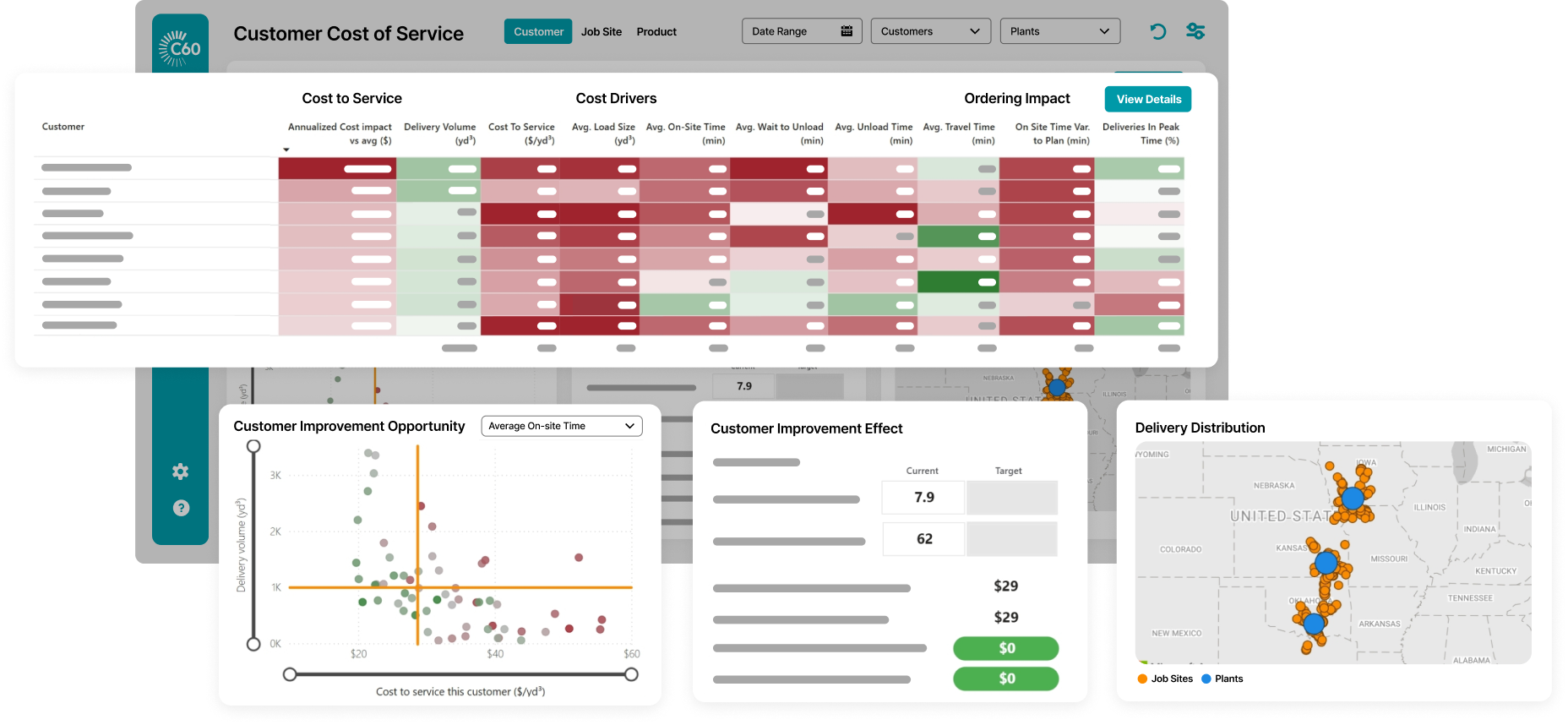Click the Cost To Service column header
The width and height of the screenshot is (1568, 725).
coord(521,134)
